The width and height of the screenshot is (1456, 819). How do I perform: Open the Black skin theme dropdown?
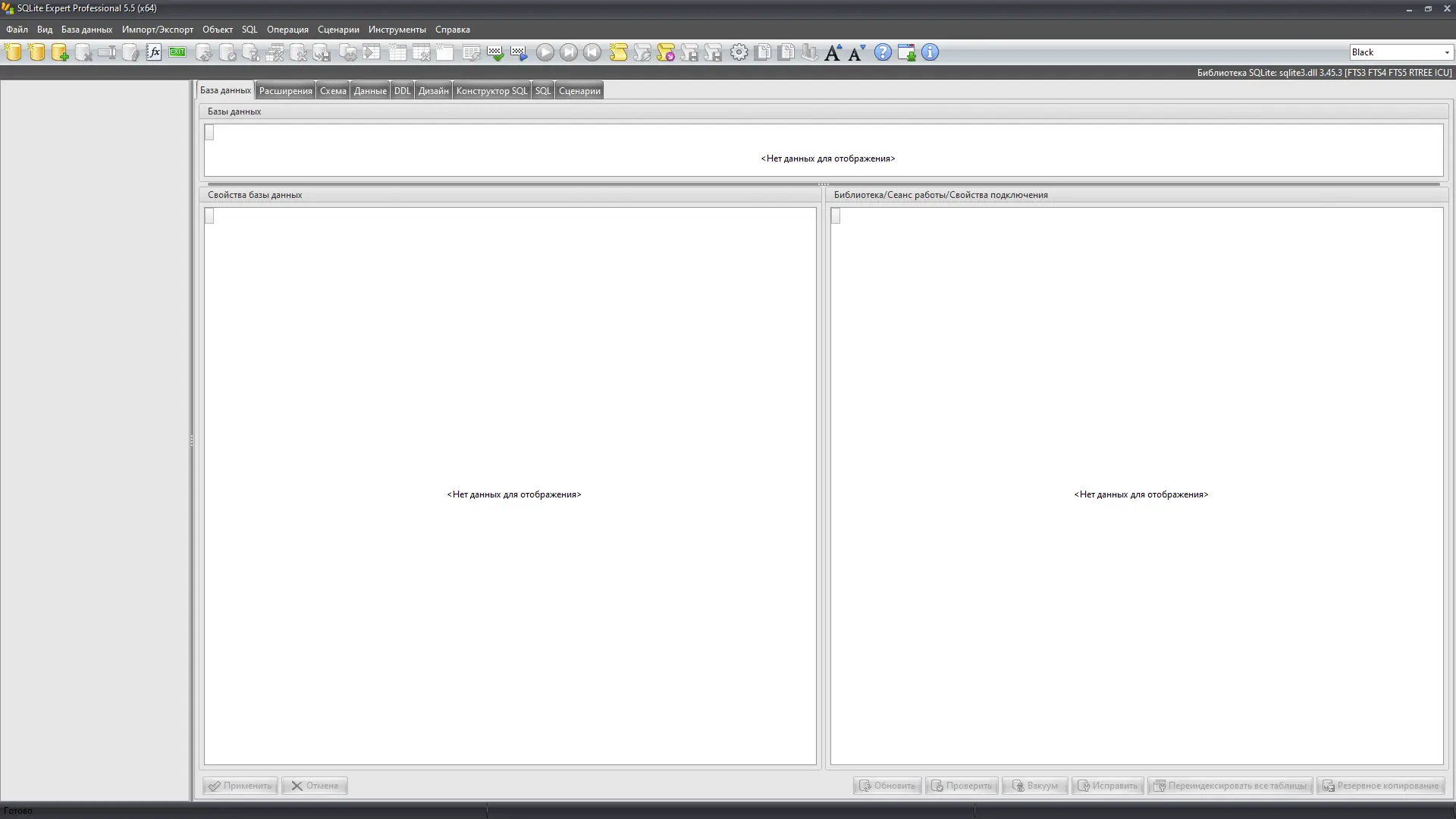coord(1446,52)
